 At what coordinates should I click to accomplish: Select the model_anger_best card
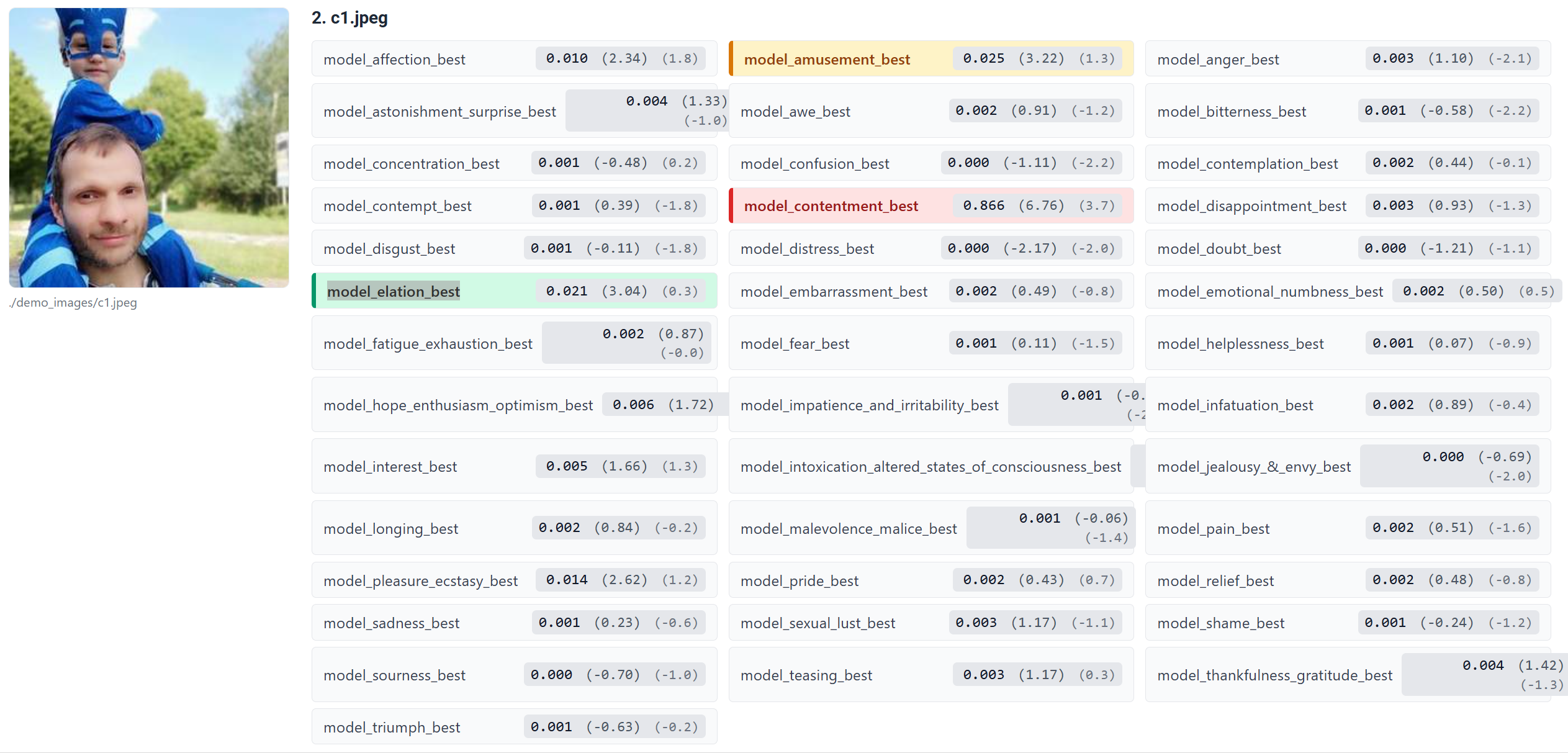[1347, 59]
